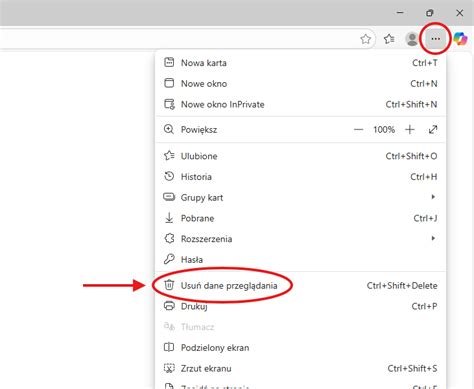The image size is (474, 389).
Task: Click the trash can icon for Usuń dane przeglądania
Action: coord(169,285)
